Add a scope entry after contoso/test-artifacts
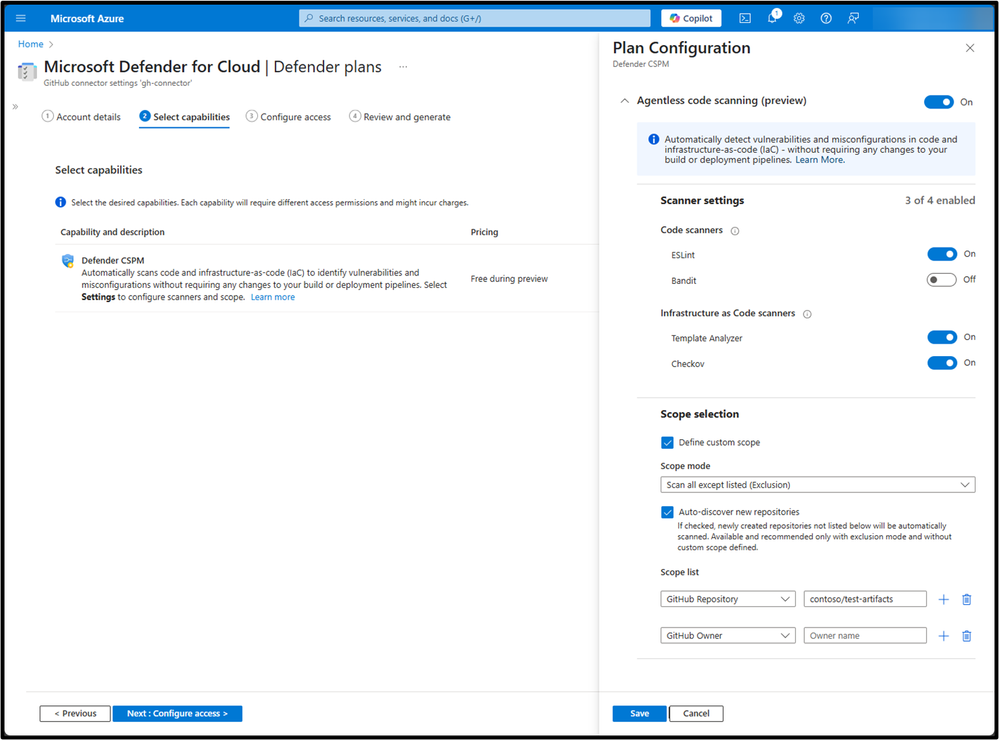Screen dimensions: 999x740 pos(944,599)
